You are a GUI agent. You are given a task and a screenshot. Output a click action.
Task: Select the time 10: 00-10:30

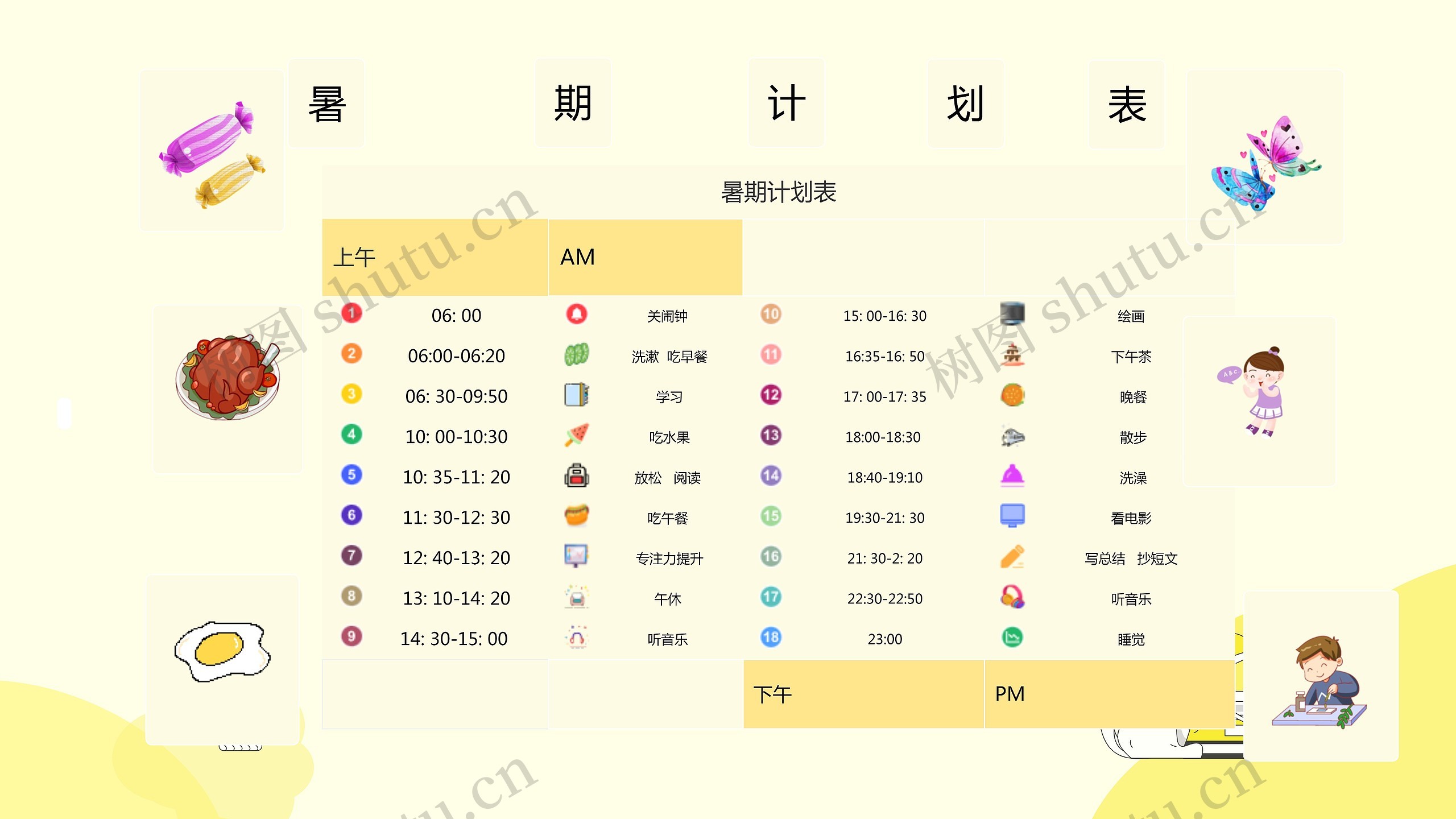(x=456, y=437)
